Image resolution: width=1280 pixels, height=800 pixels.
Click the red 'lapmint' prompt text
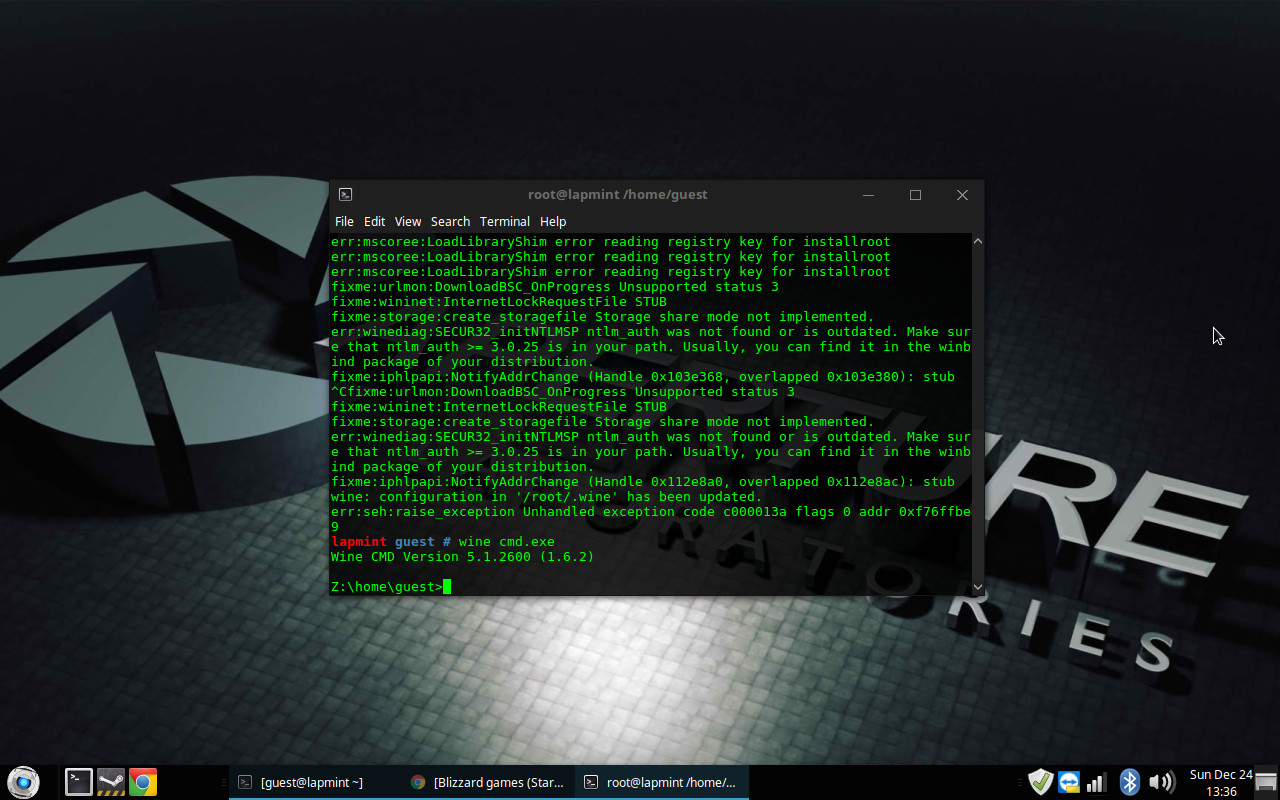coord(358,542)
